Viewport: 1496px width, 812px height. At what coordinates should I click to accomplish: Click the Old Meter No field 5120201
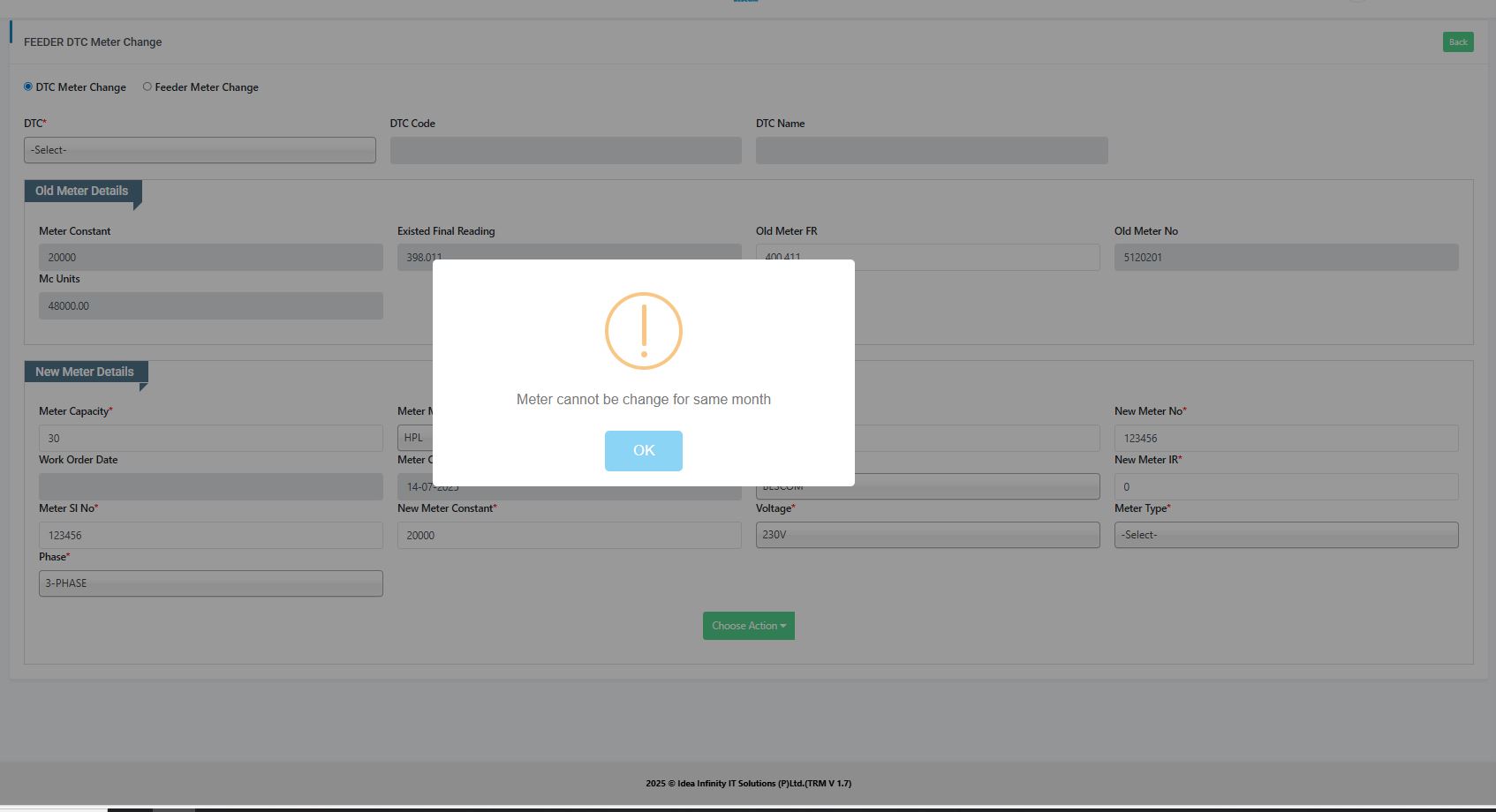coord(1287,257)
